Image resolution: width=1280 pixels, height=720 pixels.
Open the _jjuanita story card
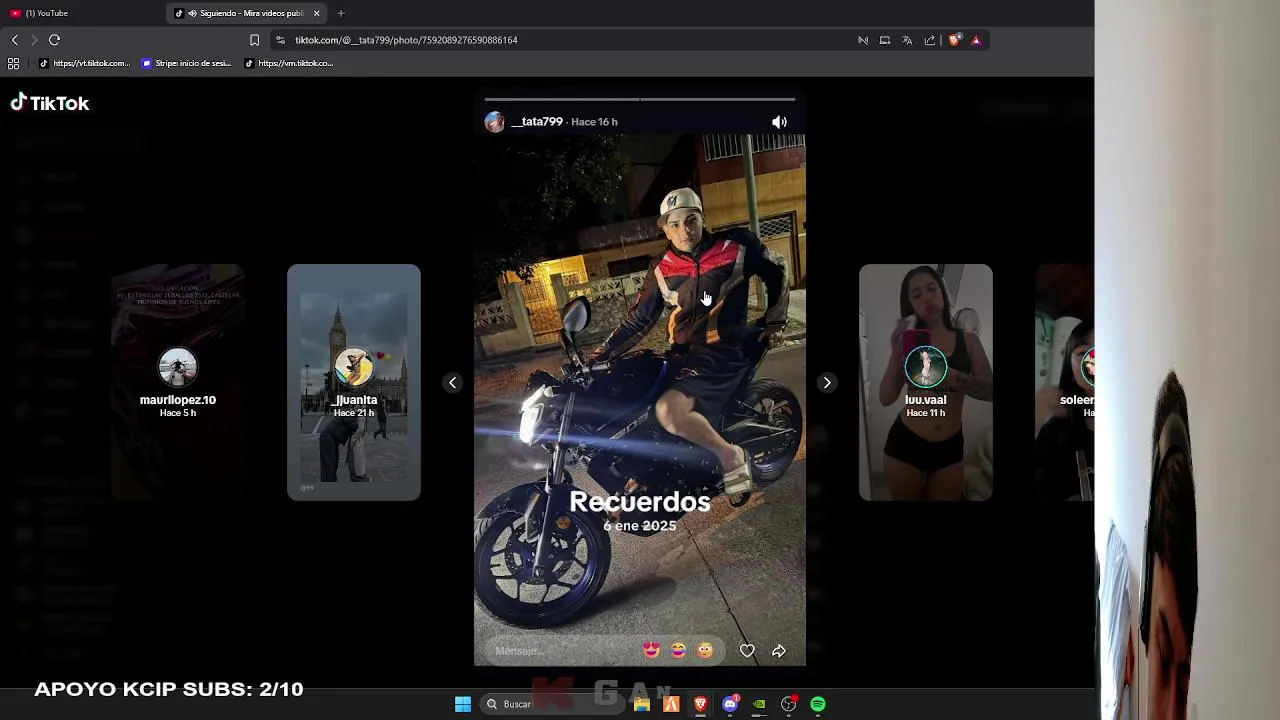pyautogui.click(x=354, y=382)
